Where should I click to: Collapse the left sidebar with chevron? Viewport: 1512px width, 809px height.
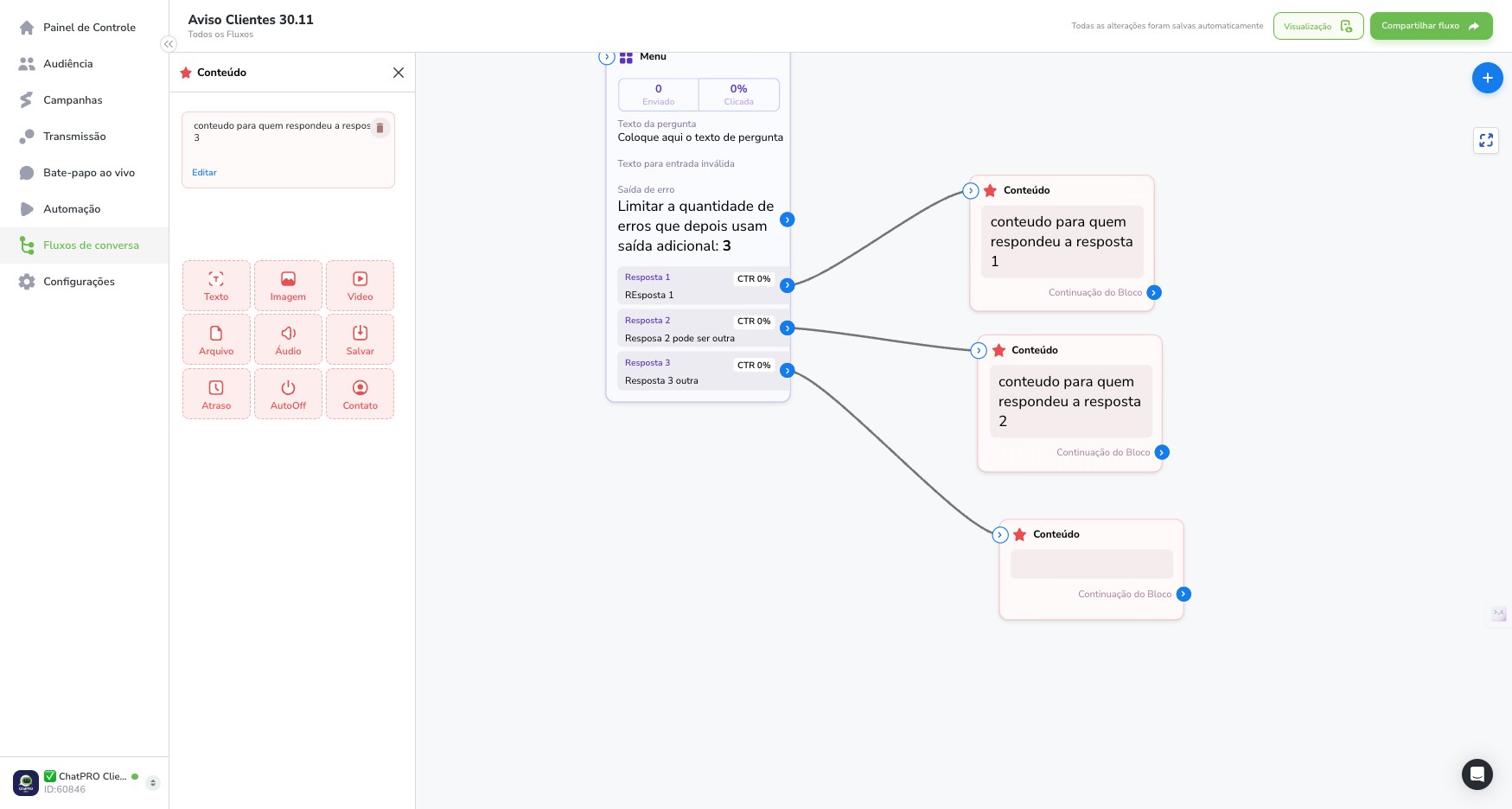pos(169,44)
